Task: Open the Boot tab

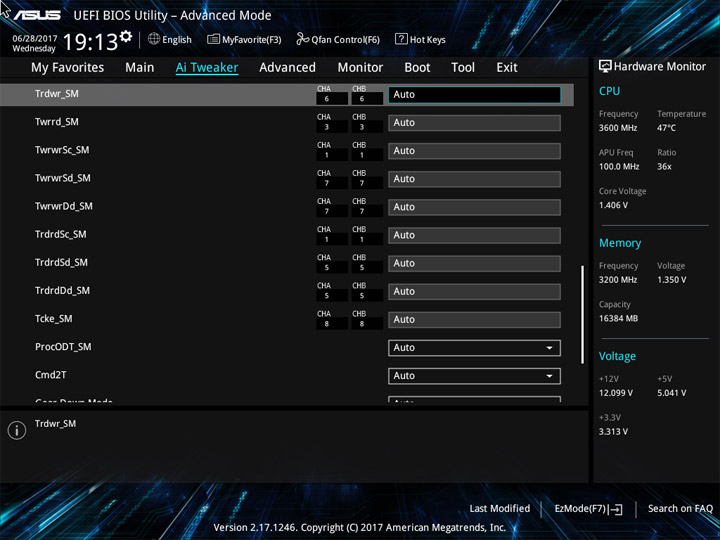Action: [x=417, y=68]
